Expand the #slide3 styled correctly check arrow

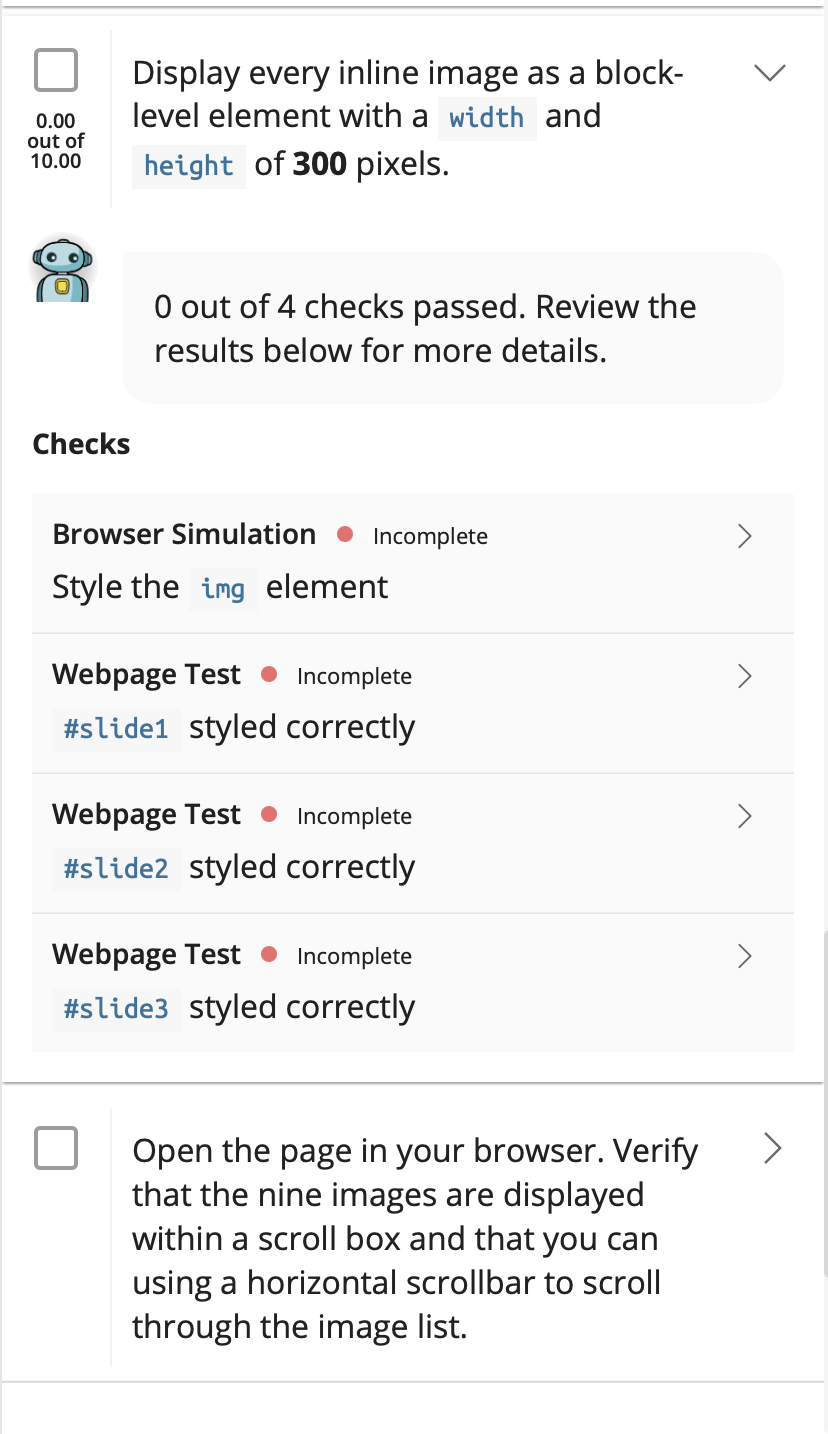744,956
